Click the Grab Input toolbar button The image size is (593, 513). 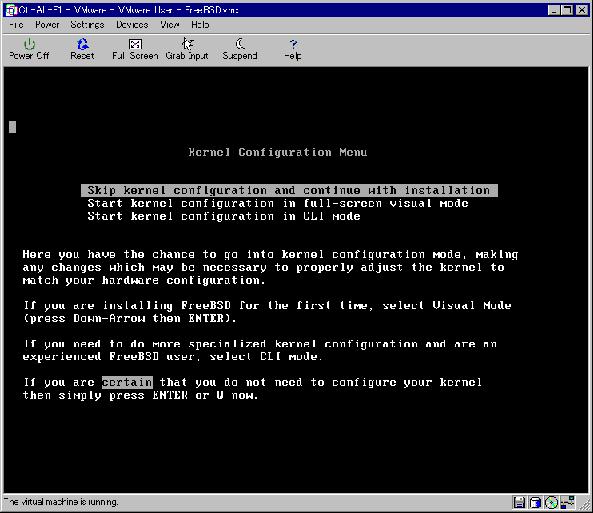(x=187, y=49)
